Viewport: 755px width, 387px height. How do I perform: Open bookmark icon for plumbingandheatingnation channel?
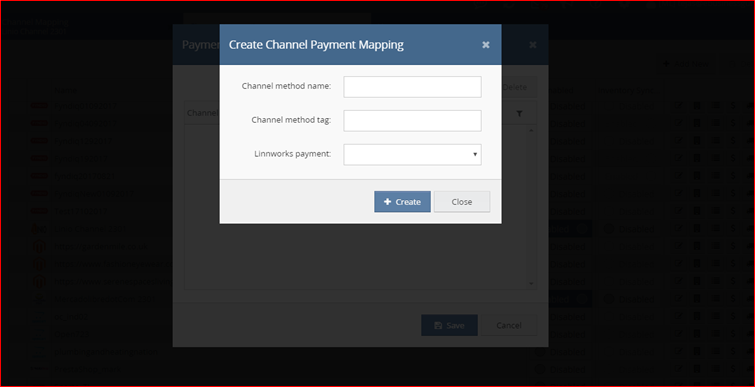pos(697,352)
